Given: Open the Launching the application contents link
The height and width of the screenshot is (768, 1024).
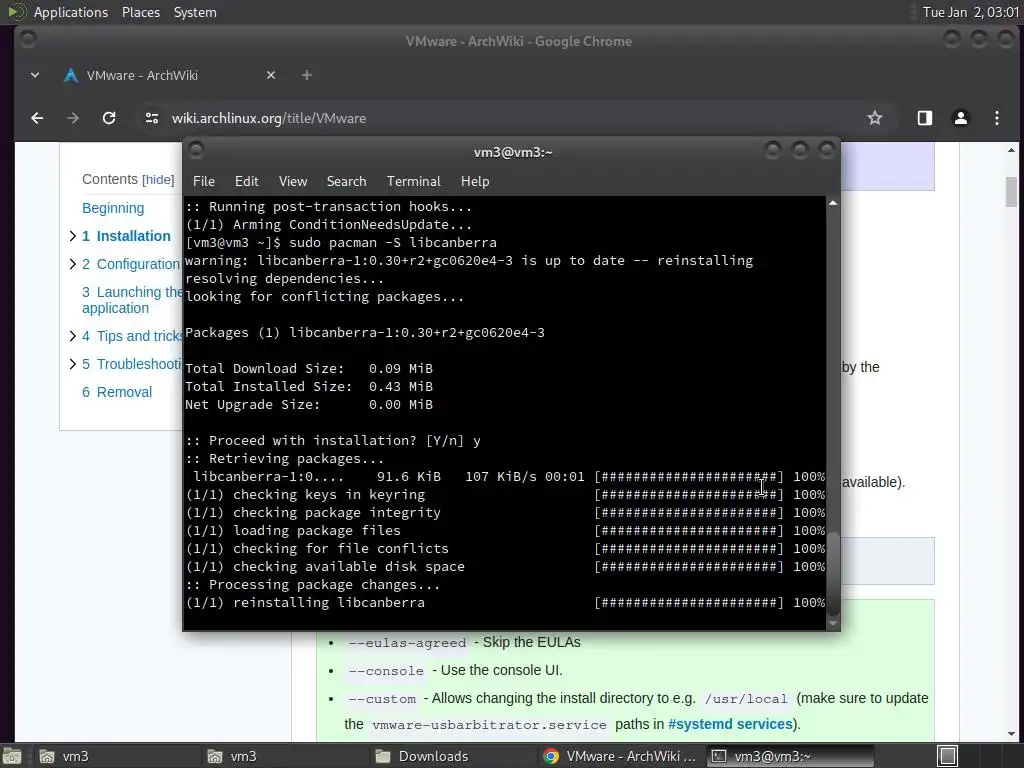Looking at the screenshot, I should pos(132,300).
